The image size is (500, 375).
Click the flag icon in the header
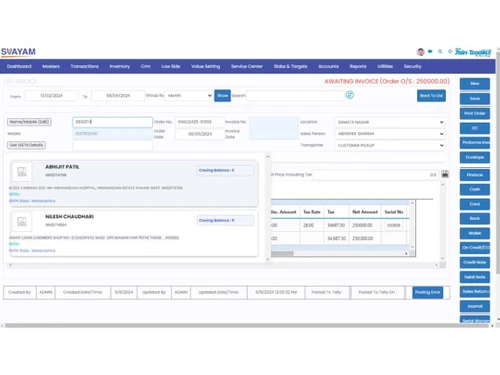pos(430,51)
